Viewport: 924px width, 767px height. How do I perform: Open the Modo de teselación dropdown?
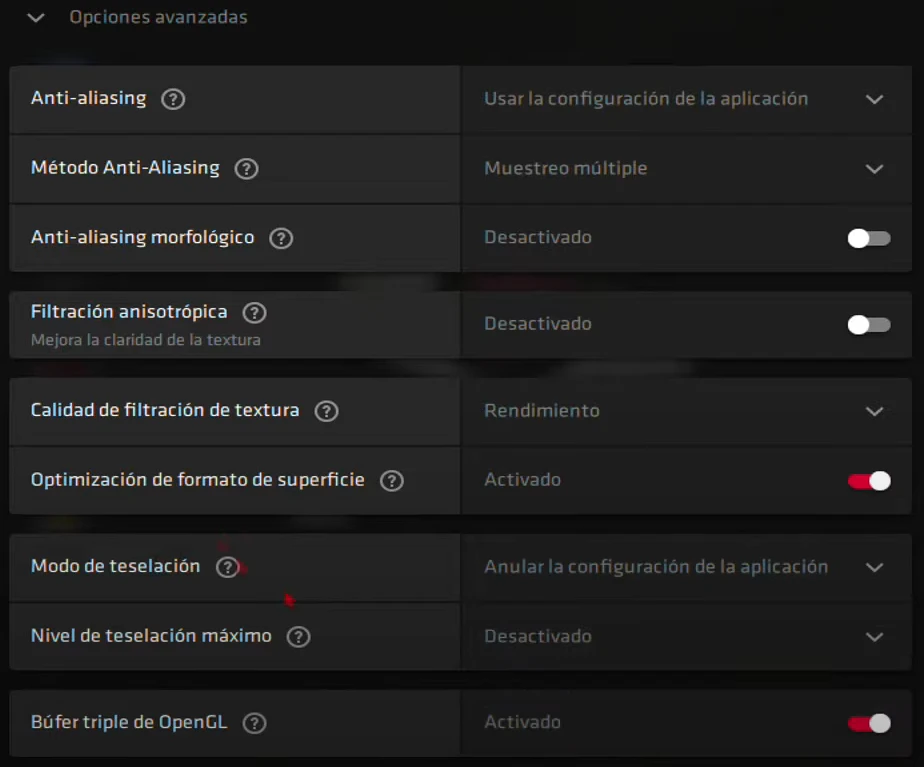tap(691, 567)
